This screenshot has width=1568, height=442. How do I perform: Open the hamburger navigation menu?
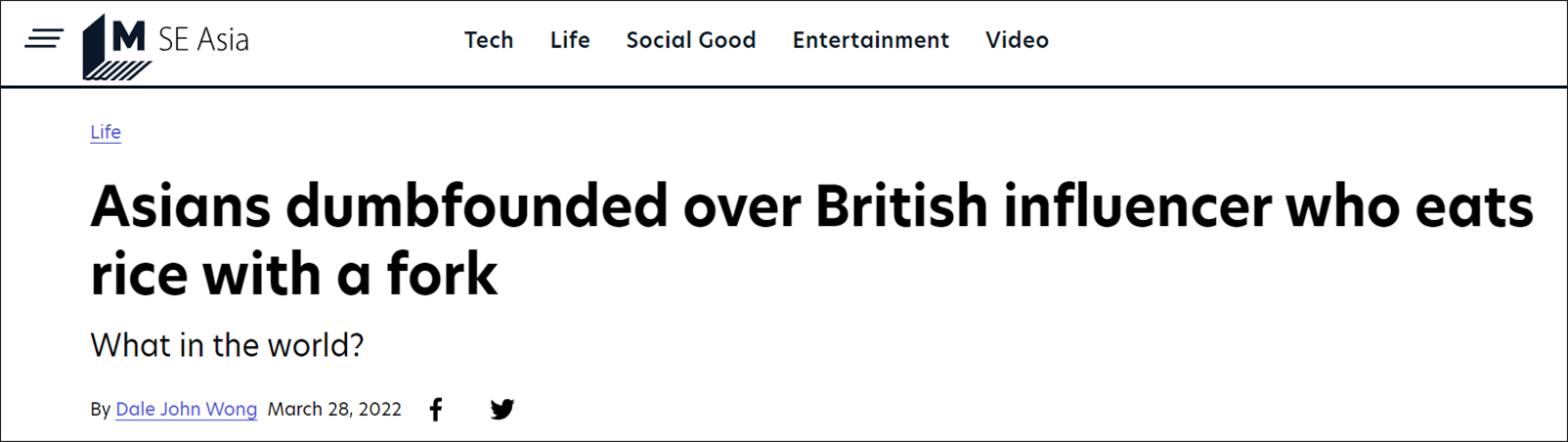(44, 39)
